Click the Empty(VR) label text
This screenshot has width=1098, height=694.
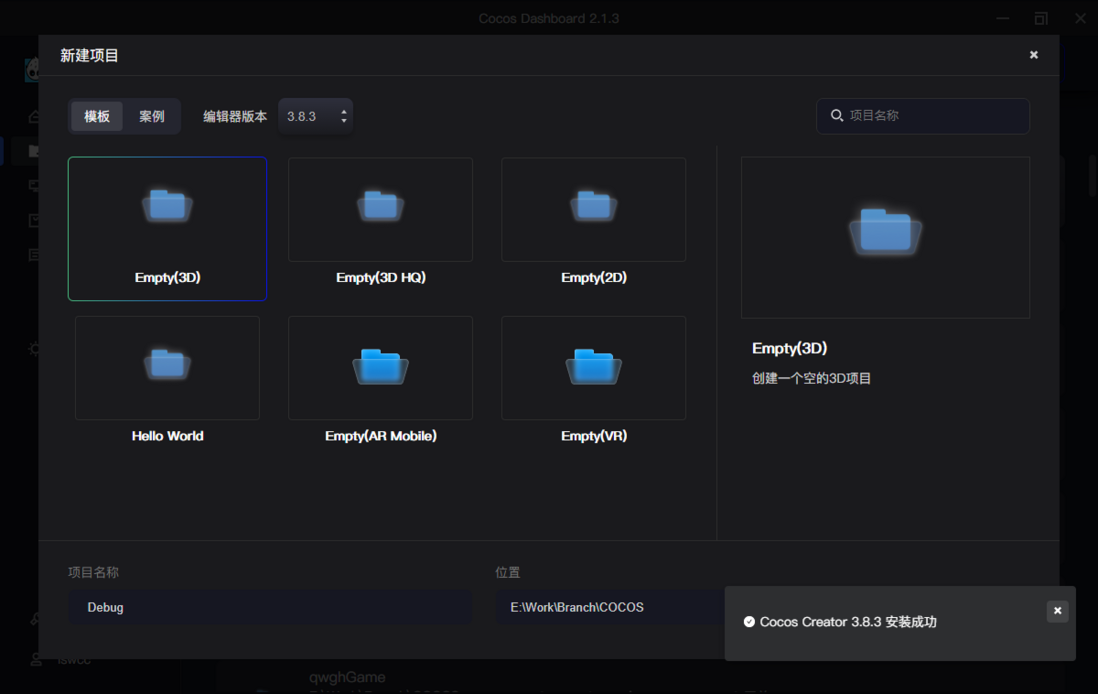(x=593, y=436)
